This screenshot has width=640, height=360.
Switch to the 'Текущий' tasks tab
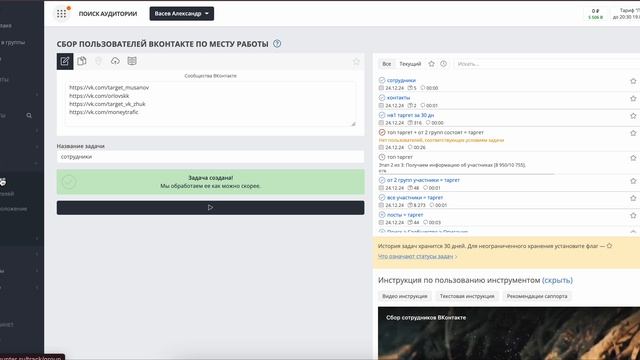pyautogui.click(x=410, y=64)
